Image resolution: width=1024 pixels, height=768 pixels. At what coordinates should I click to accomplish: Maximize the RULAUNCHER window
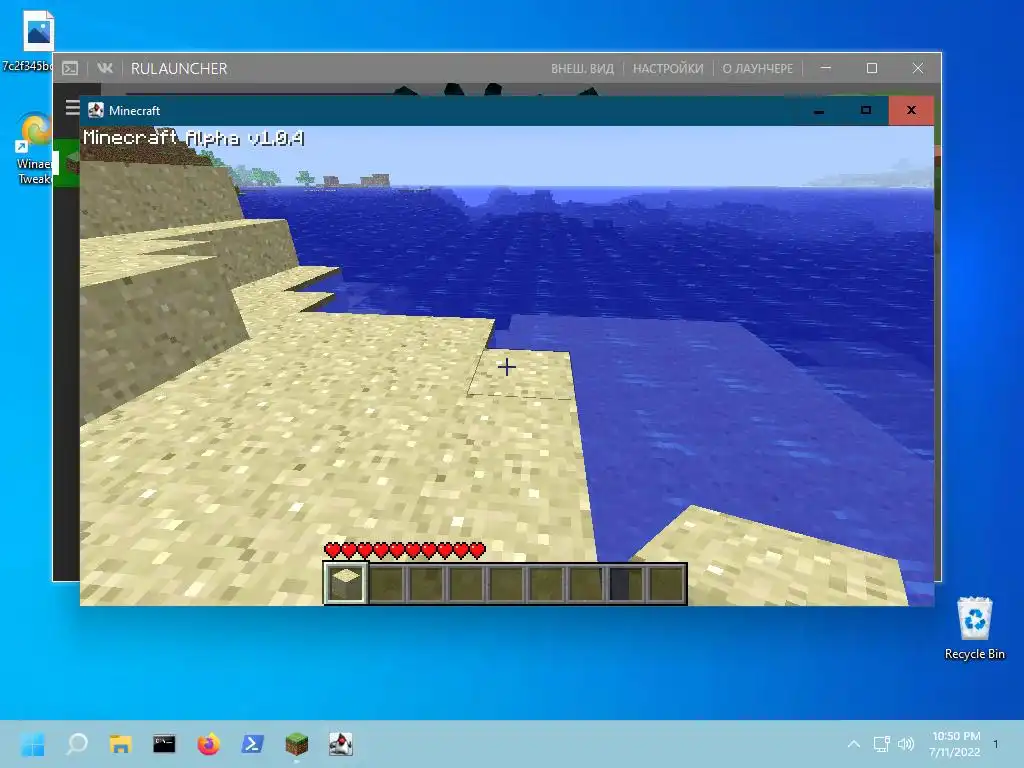pyautogui.click(x=872, y=68)
